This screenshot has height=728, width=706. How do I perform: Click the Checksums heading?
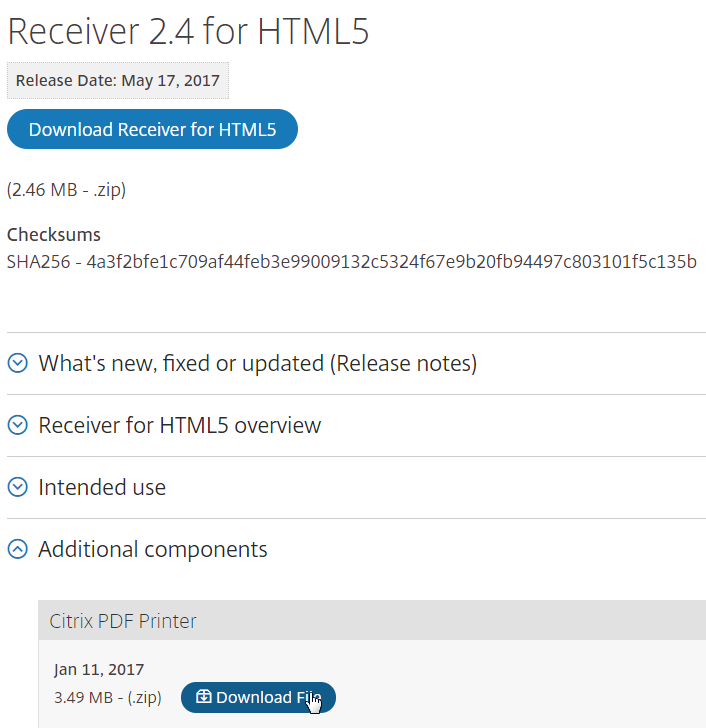54,234
